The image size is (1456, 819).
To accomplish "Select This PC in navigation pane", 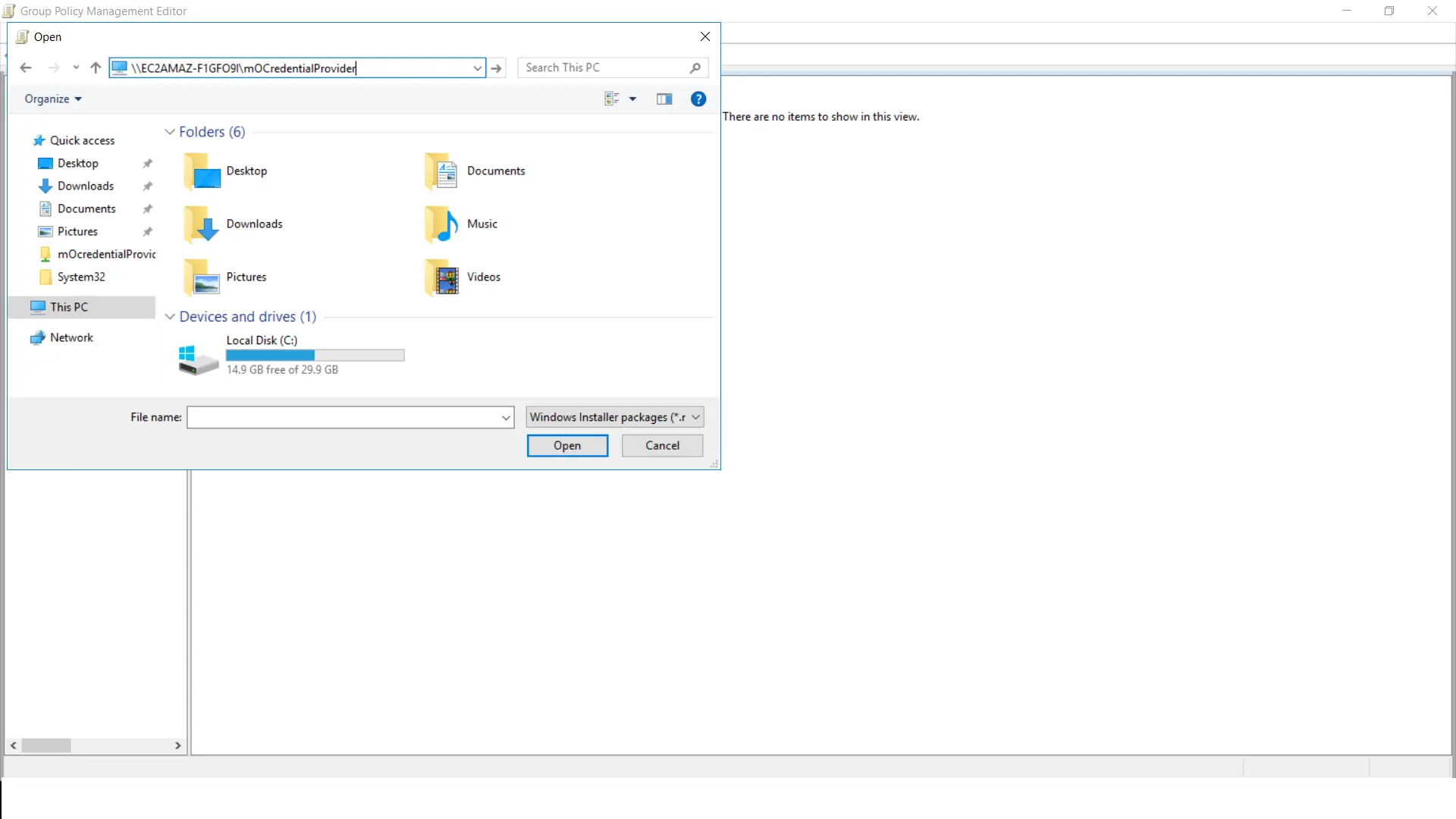I will coord(68,307).
